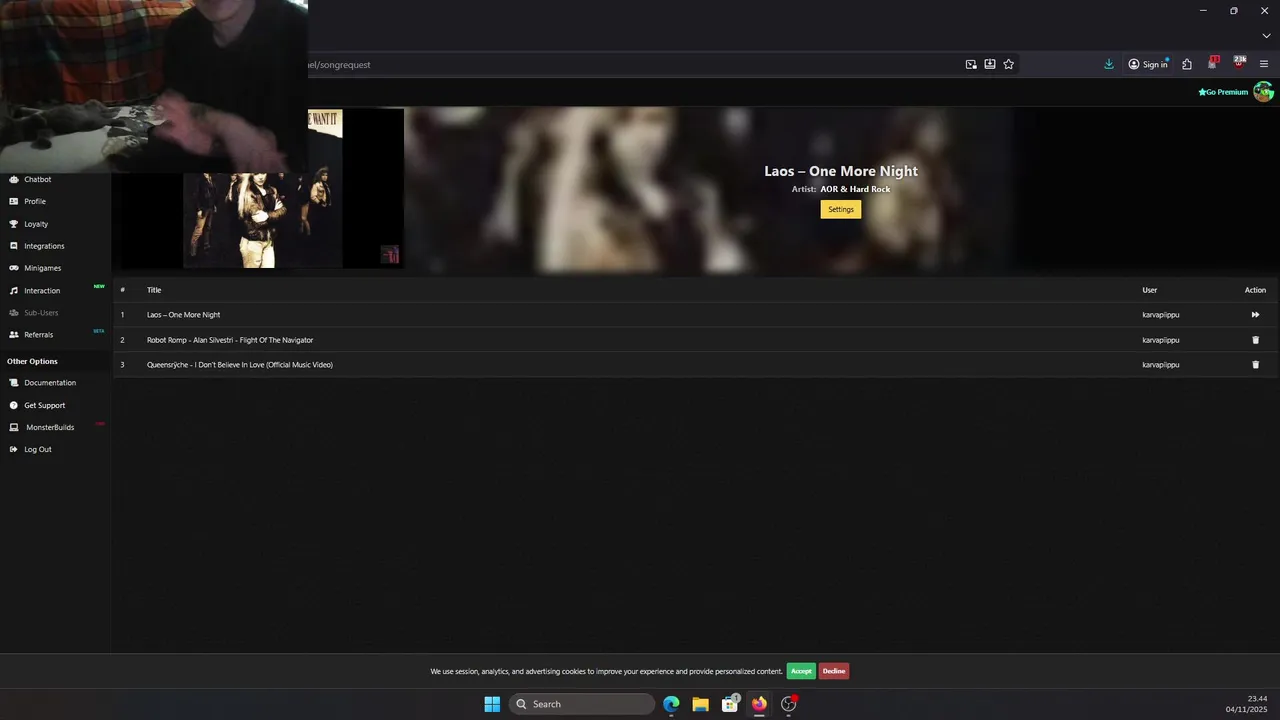Log out using the sidebar
This screenshot has height=720, width=1280.
click(x=38, y=450)
